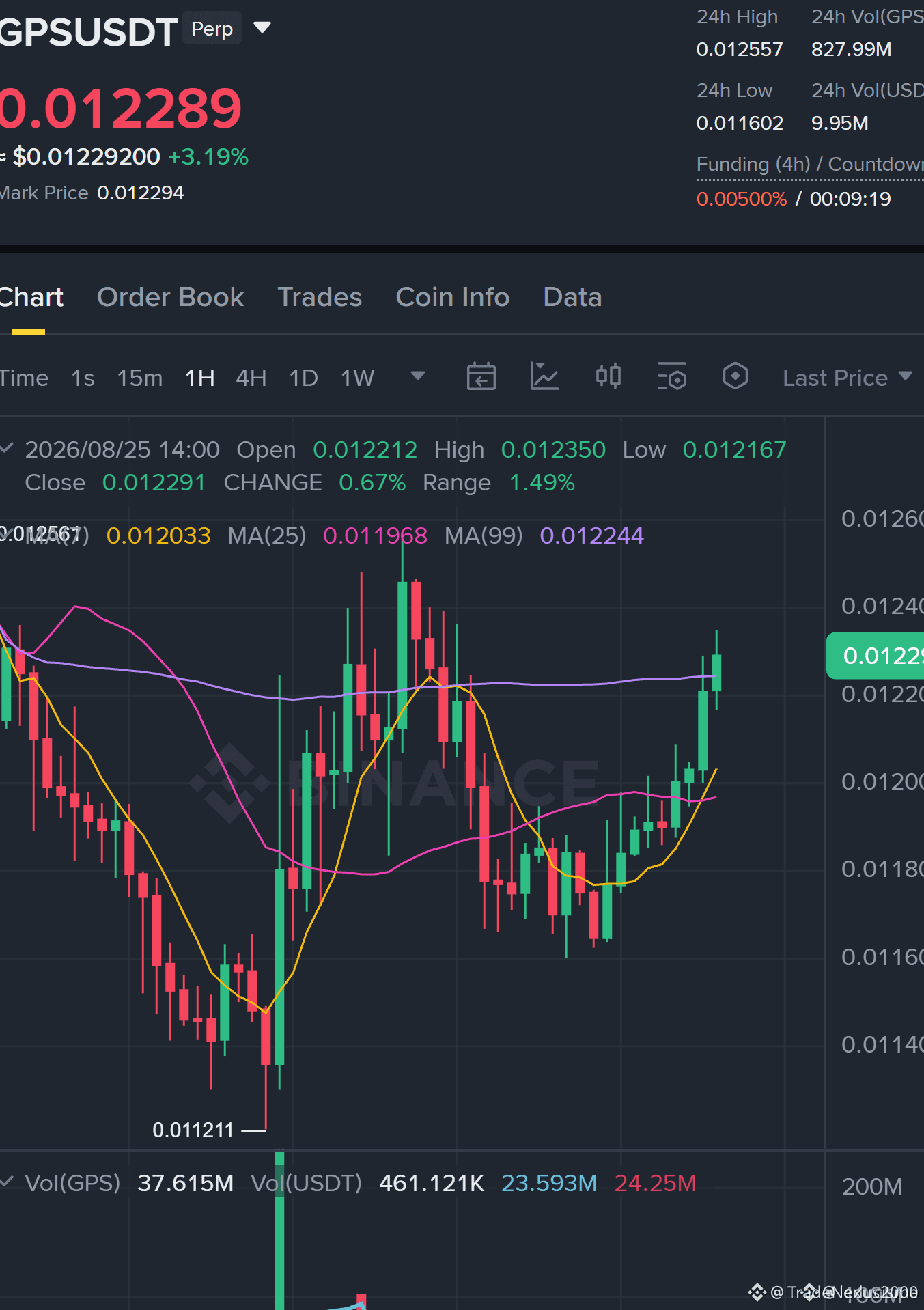Select the 4H chart interval

[x=251, y=378]
